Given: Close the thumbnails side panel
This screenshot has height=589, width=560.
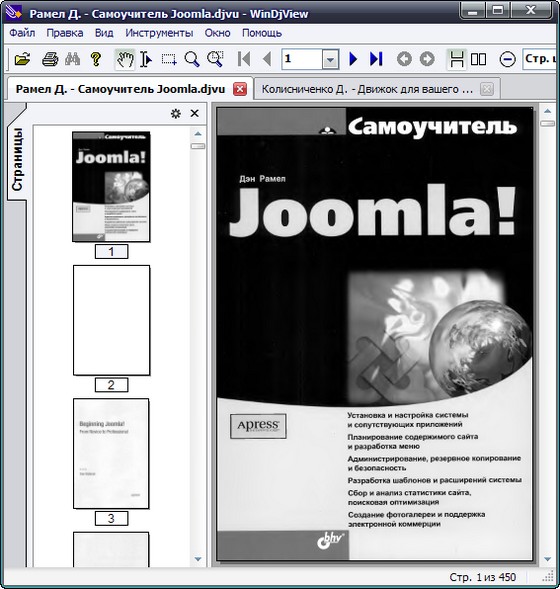Looking at the screenshot, I should tap(195, 113).
